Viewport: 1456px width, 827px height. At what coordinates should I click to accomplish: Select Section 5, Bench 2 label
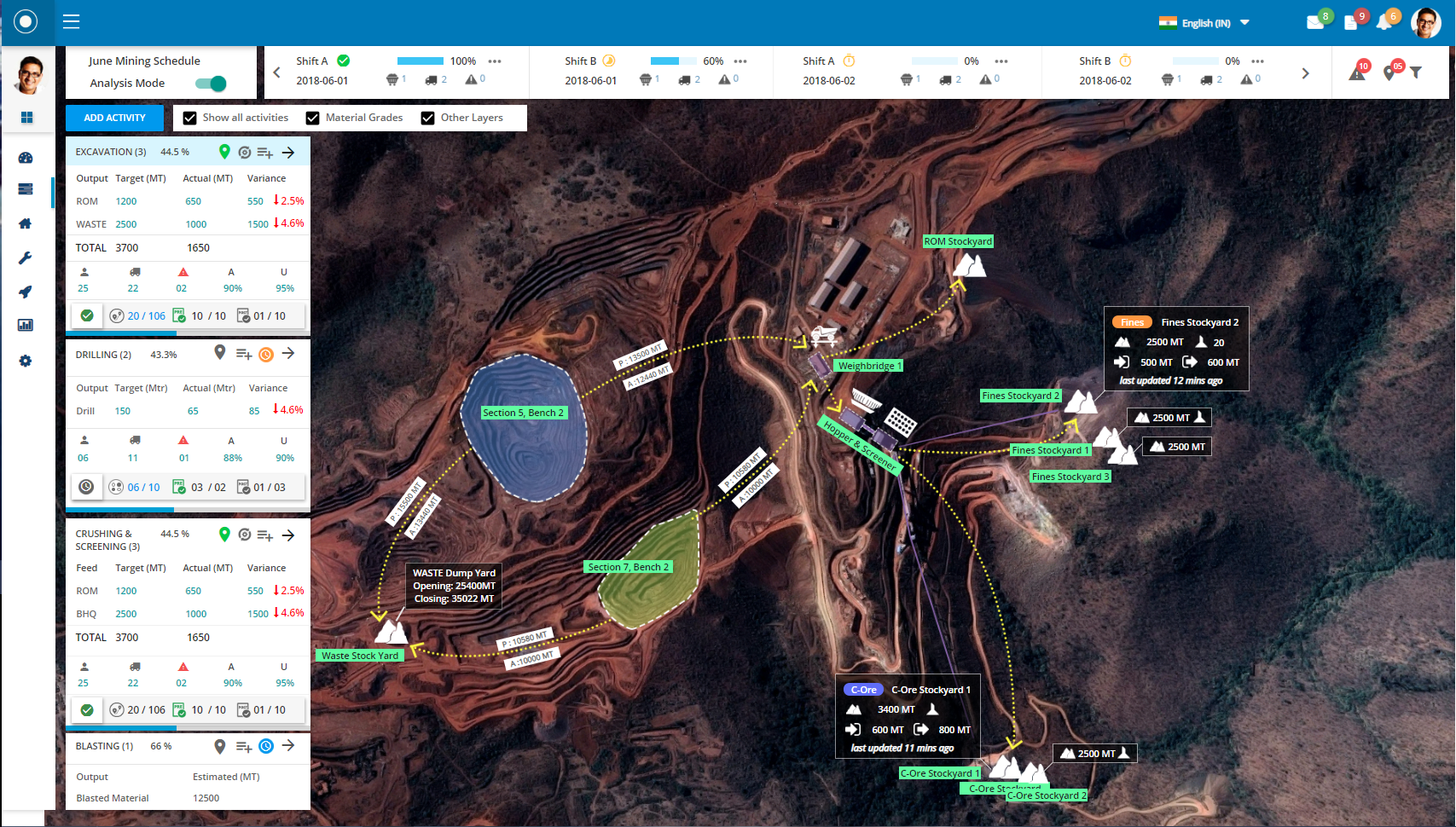point(524,413)
